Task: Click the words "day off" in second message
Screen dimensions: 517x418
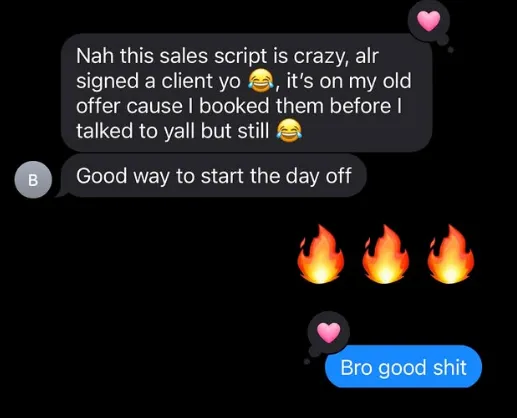Action: point(318,176)
